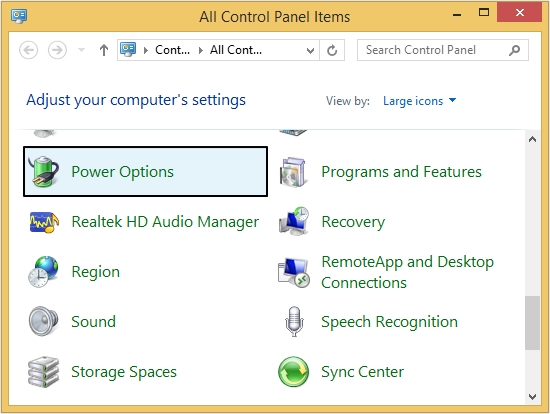Image resolution: width=550 pixels, height=414 pixels.
Task: Open the Storage Spaces link
Action: tap(124, 372)
